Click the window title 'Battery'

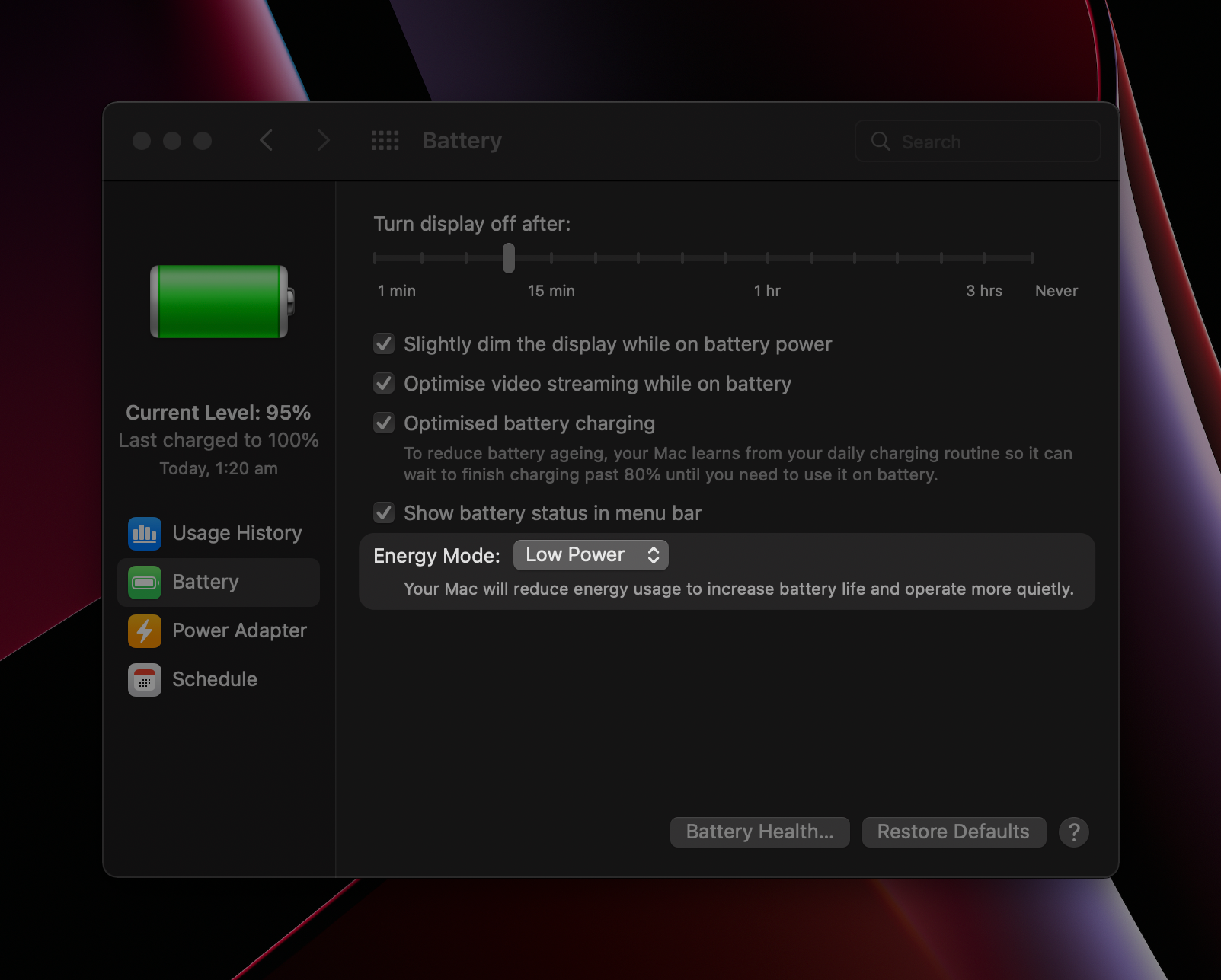tap(462, 141)
